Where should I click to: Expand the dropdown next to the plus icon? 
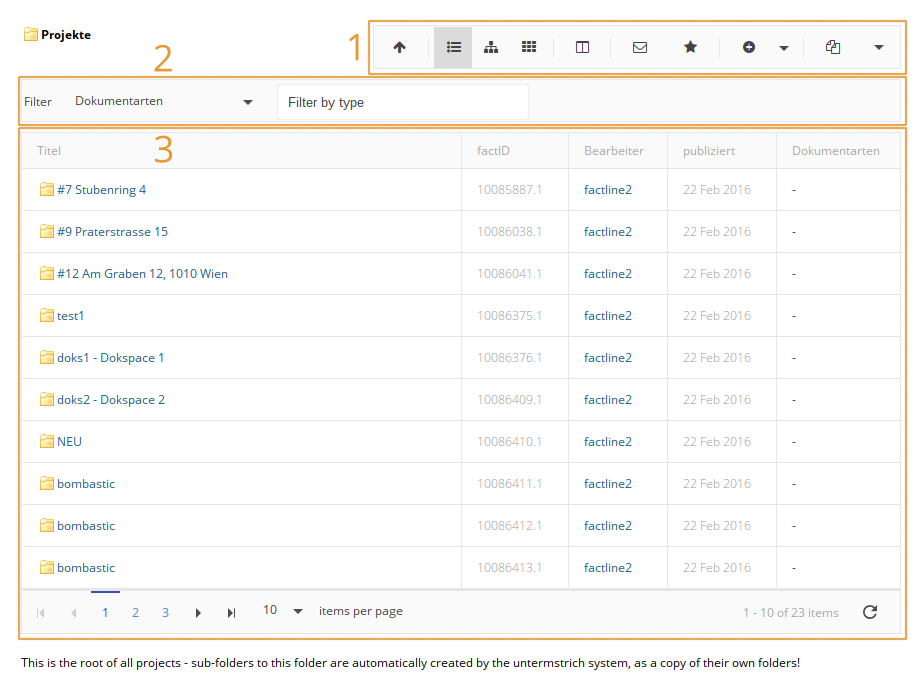pos(783,47)
